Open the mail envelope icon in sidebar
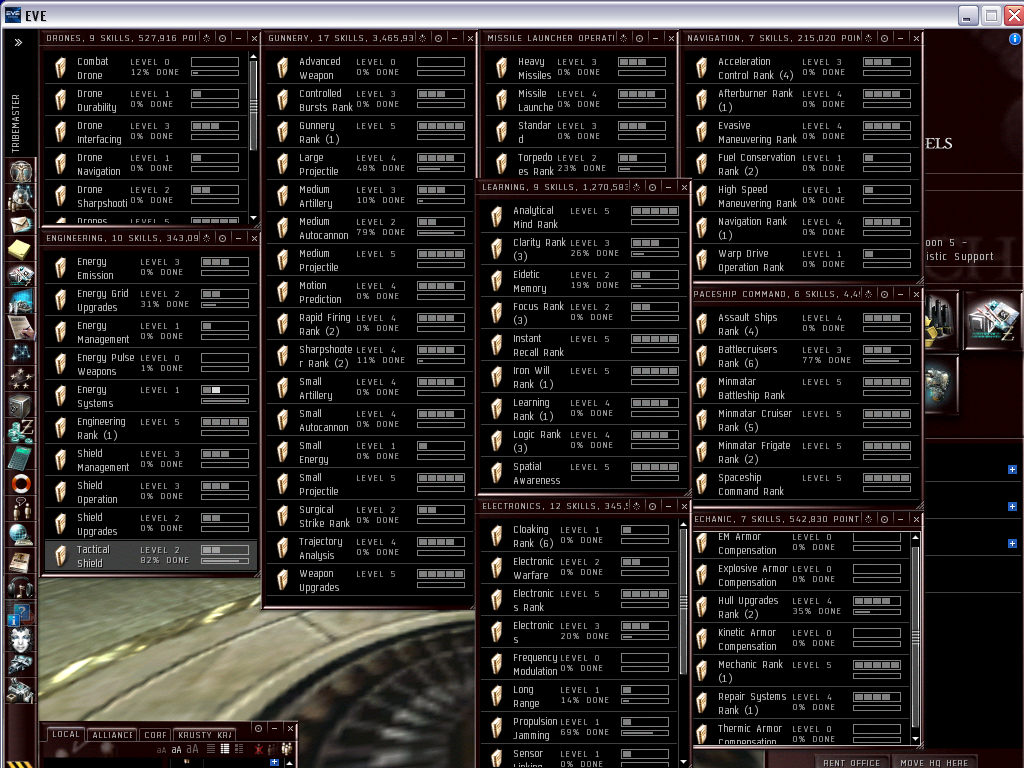Image resolution: width=1024 pixels, height=768 pixels. 21,224
